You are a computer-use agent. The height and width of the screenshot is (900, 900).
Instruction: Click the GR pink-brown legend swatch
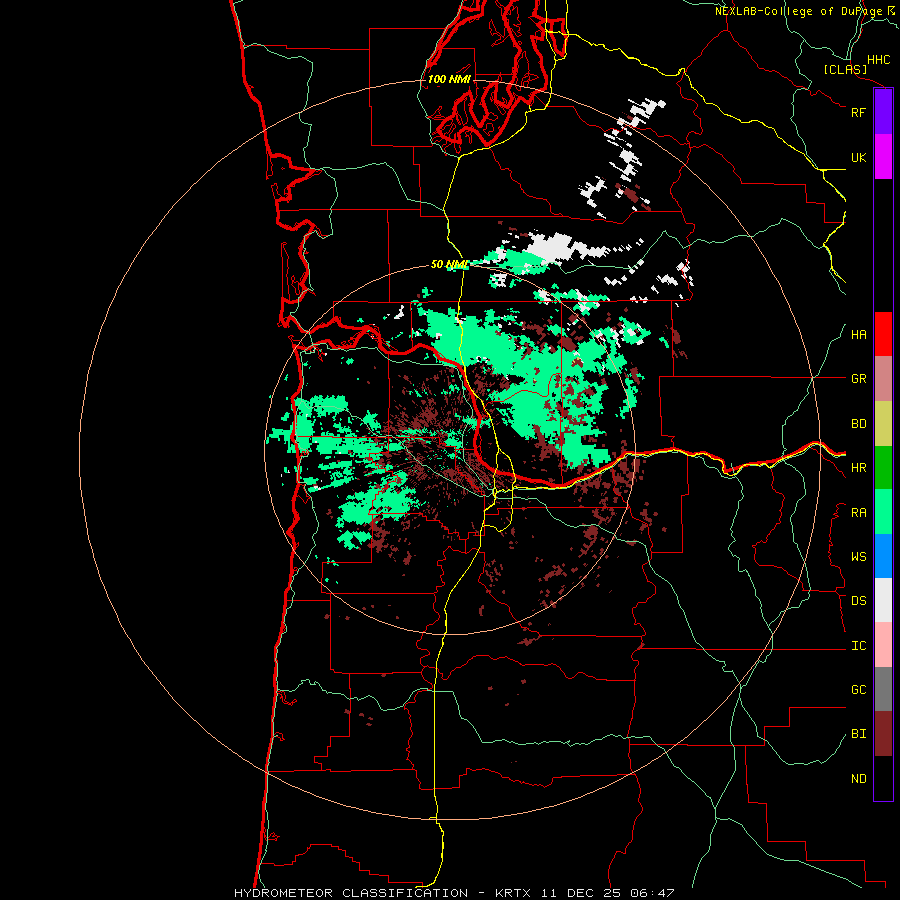pyautogui.click(x=883, y=379)
